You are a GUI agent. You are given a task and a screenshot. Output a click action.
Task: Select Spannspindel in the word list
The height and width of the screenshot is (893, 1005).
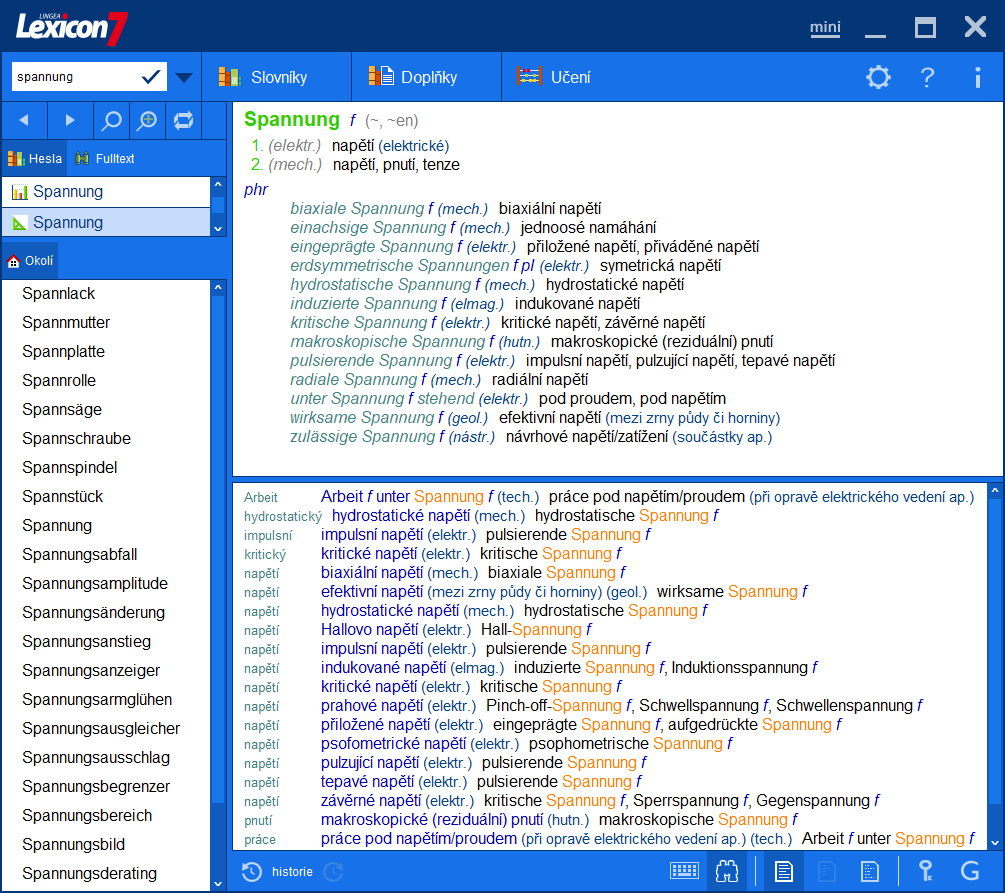pyautogui.click(x=70, y=467)
